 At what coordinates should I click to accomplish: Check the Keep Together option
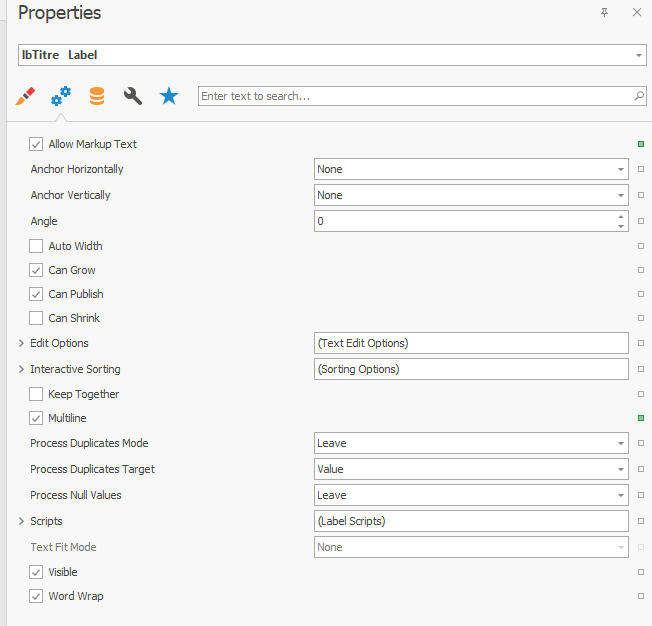(x=36, y=394)
